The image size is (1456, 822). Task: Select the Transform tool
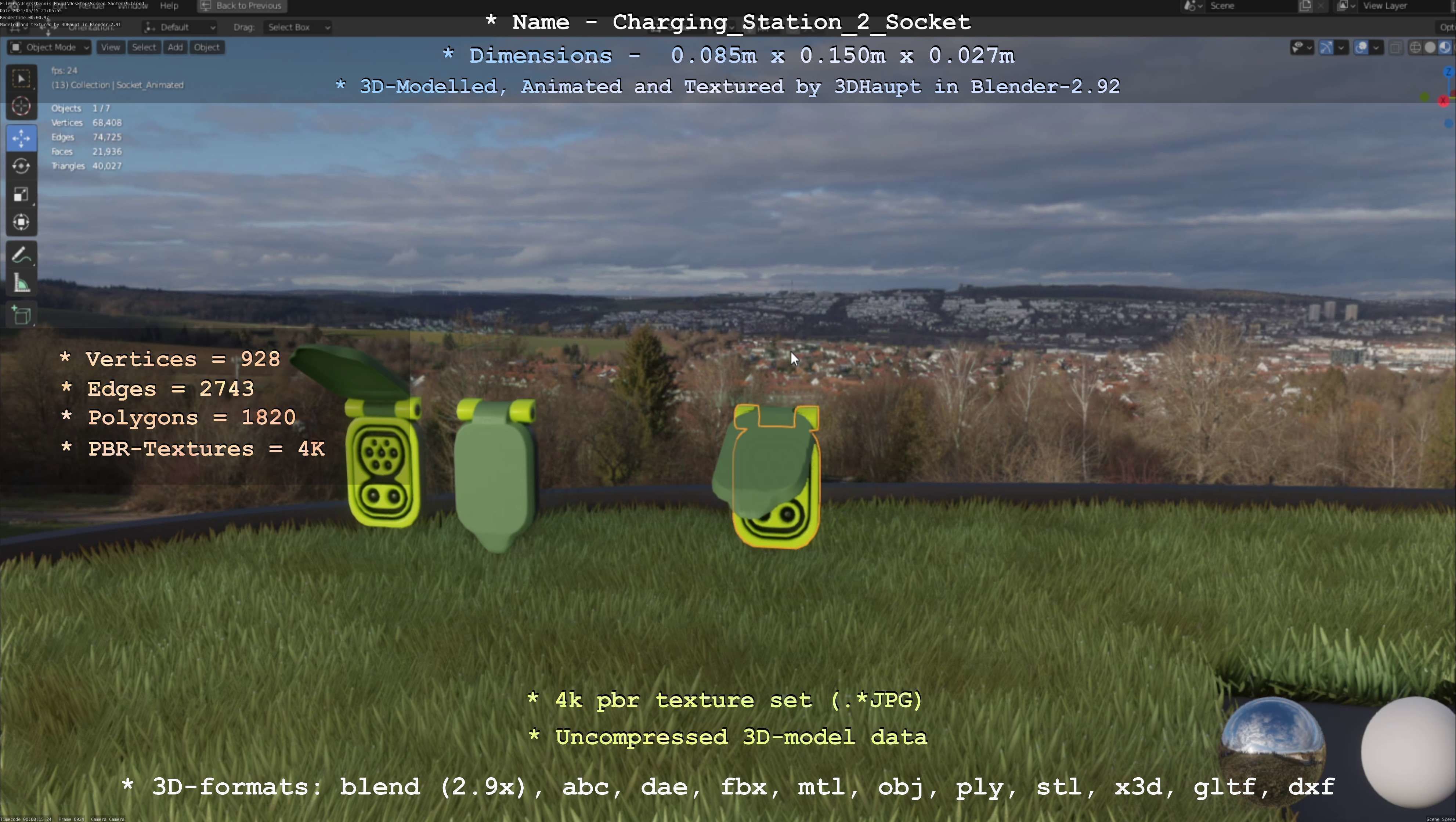click(x=21, y=222)
